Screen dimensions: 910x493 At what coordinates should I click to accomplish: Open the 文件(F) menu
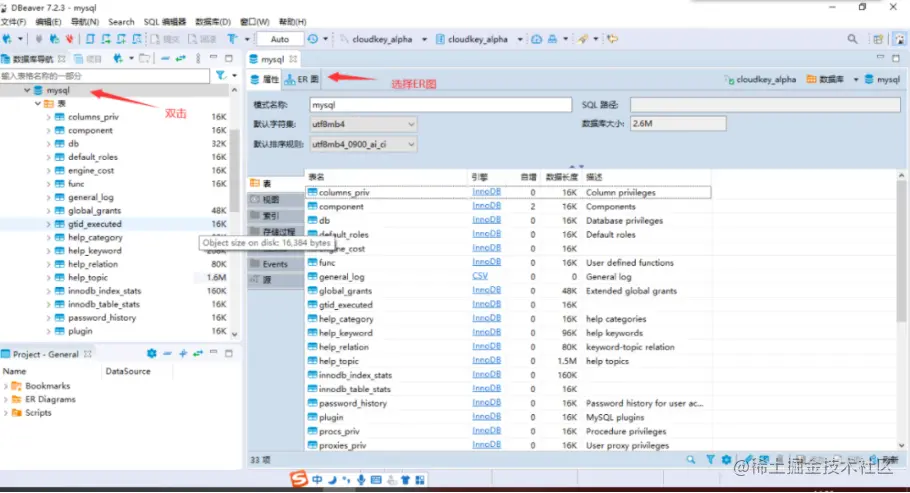point(13,21)
